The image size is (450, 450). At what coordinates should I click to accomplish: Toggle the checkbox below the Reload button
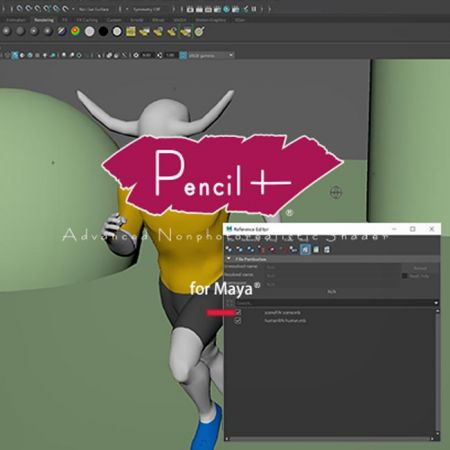(x=405, y=276)
